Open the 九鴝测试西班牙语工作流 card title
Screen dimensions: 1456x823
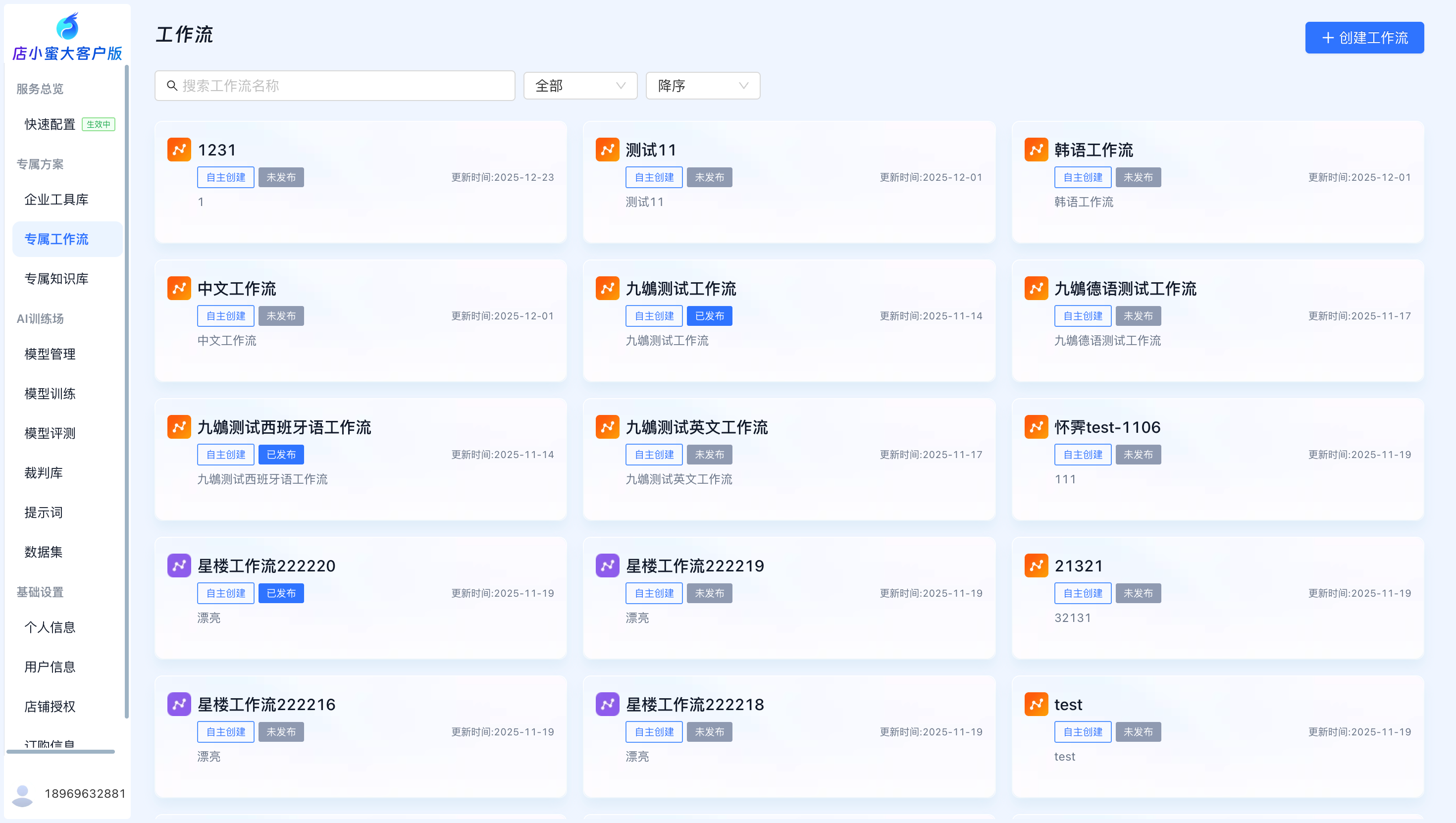click(x=284, y=427)
